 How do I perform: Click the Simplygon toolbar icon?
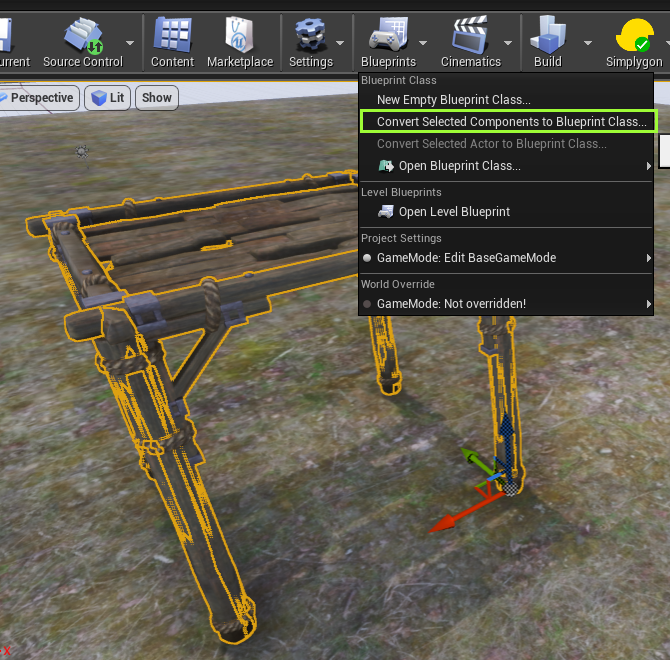tap(634, 36)
